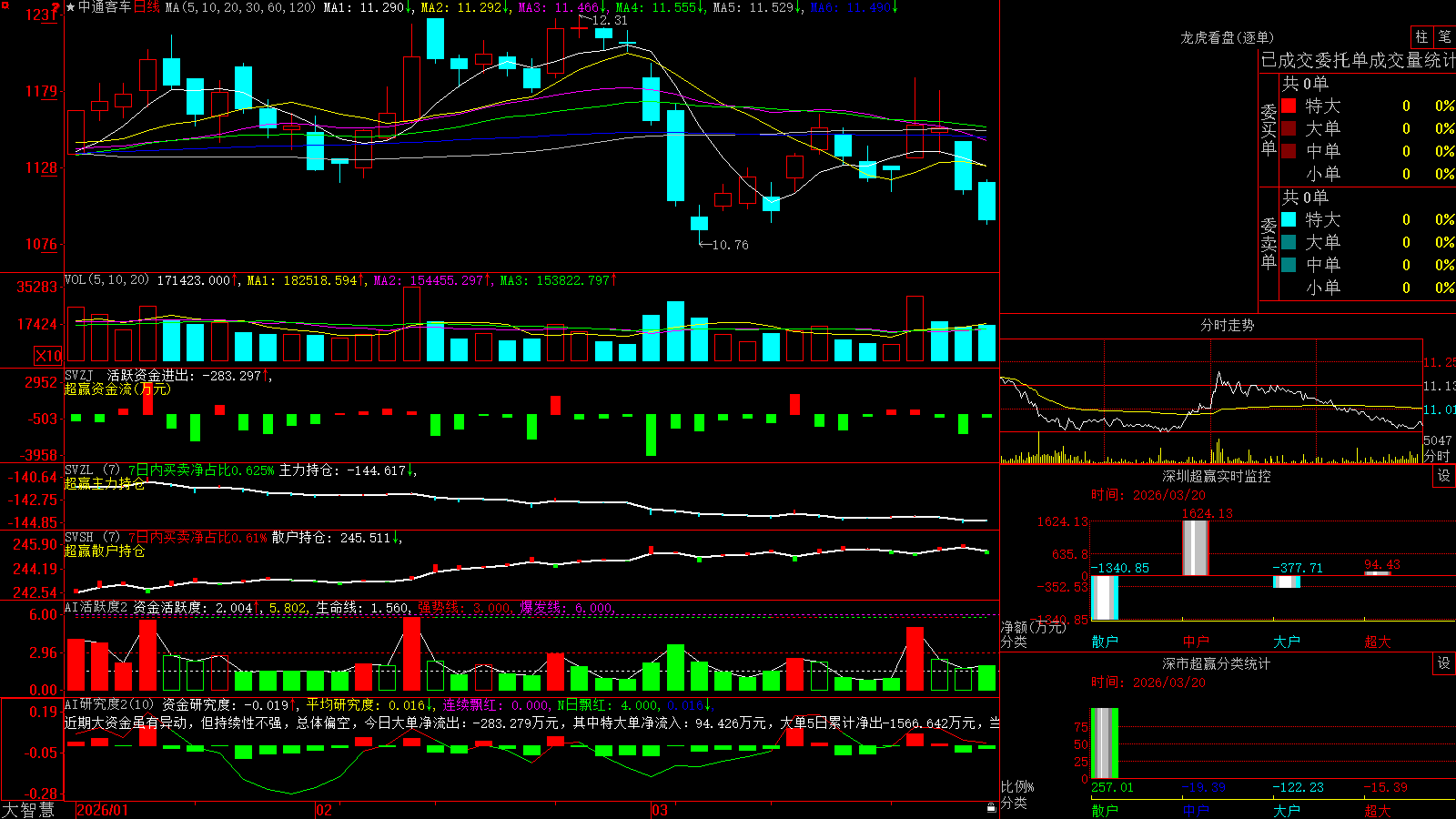Click the teal 大单 sell-order swatch
Viewport: 1456px width, 819px height.
pos(1289,242)
